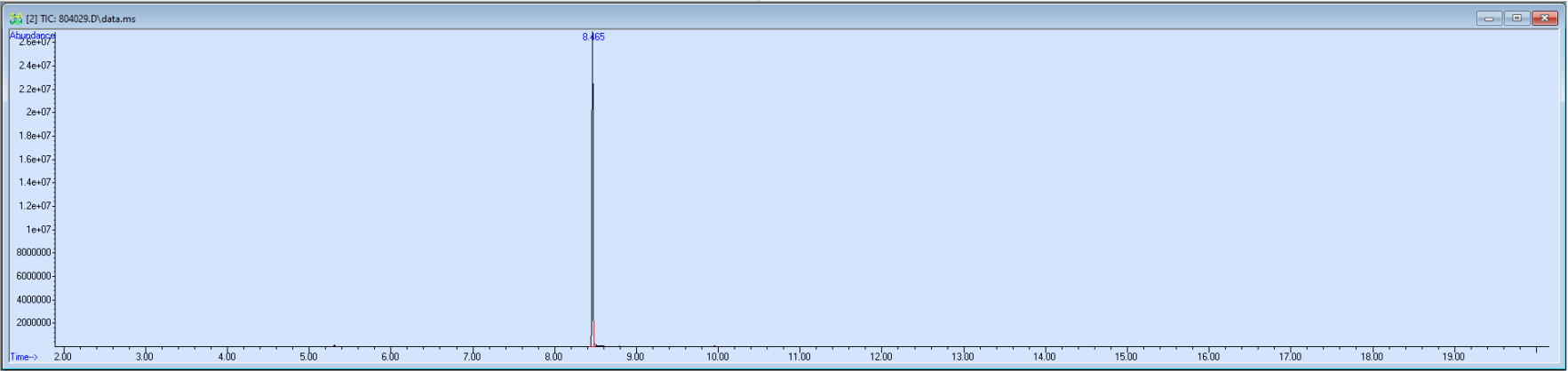
Task: Click the 2.00 time axis label
Action: (63, 357)
